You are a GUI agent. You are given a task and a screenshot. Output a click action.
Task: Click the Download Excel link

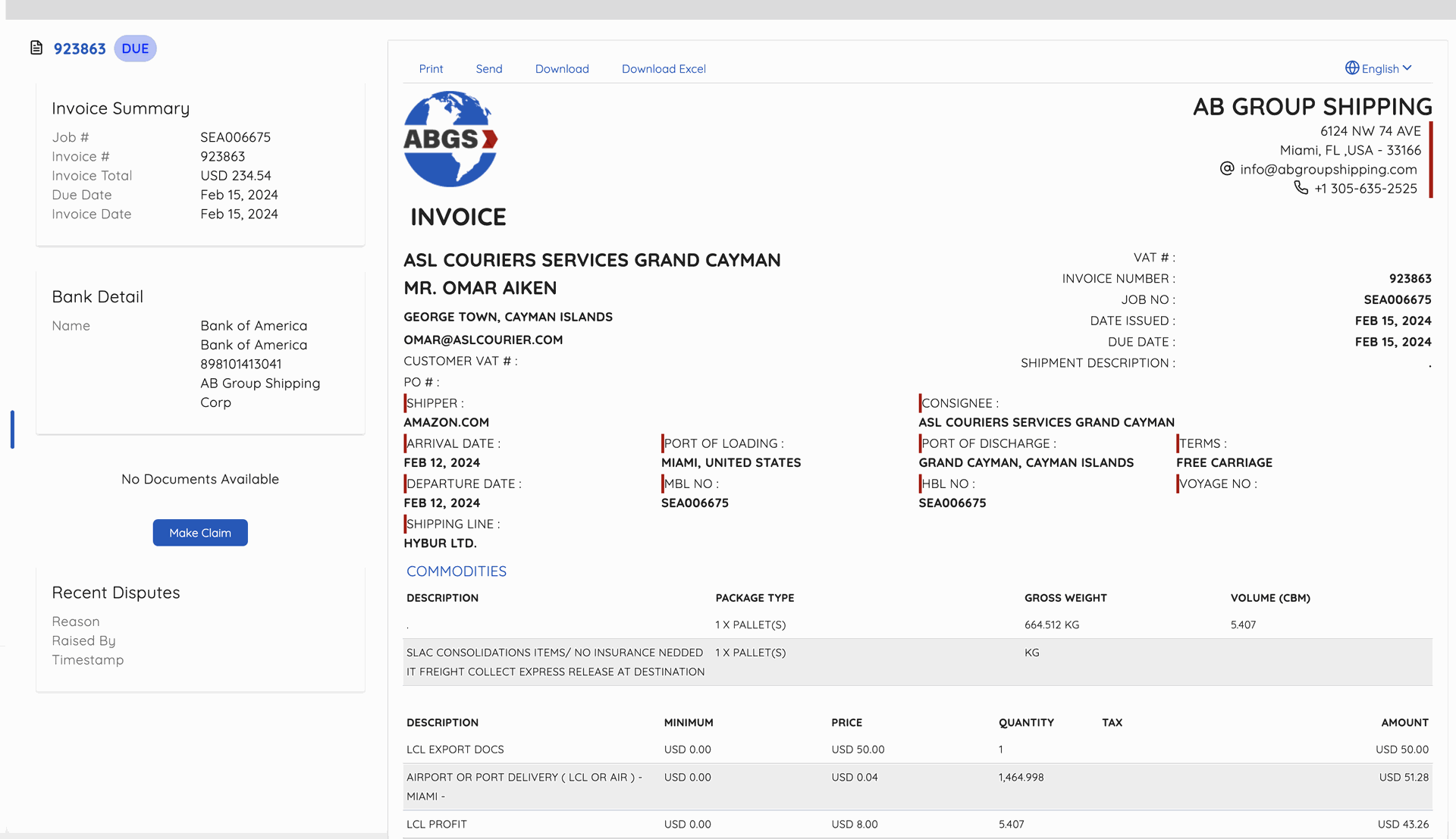tap(664, 68)
